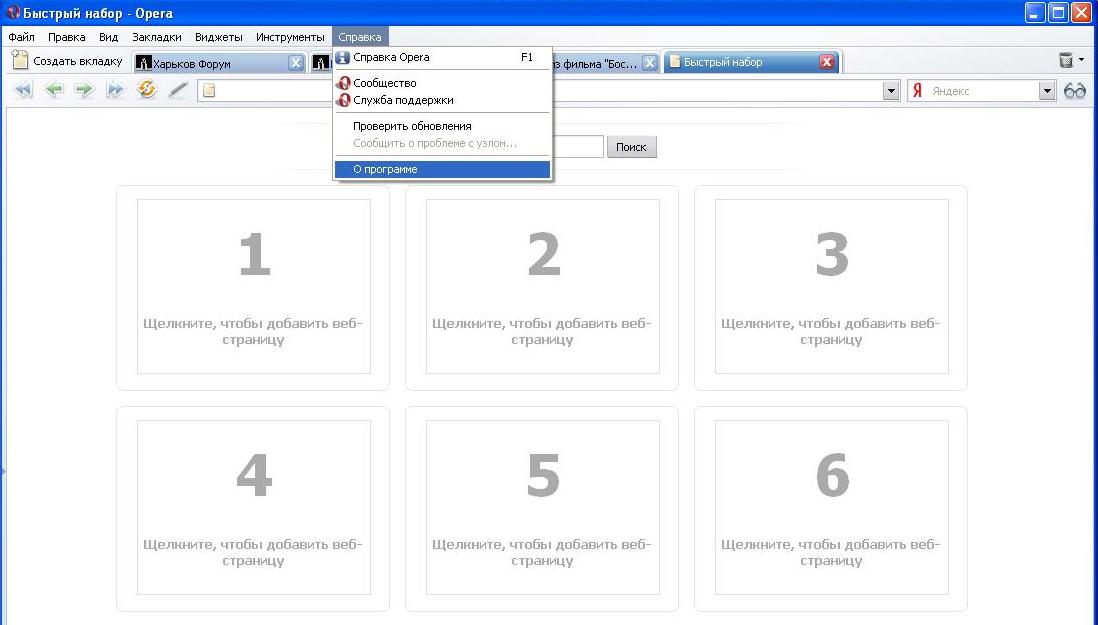Go forward with the green right arrow
This screenshot has height=625, width=1098.
tap(84, 90)
